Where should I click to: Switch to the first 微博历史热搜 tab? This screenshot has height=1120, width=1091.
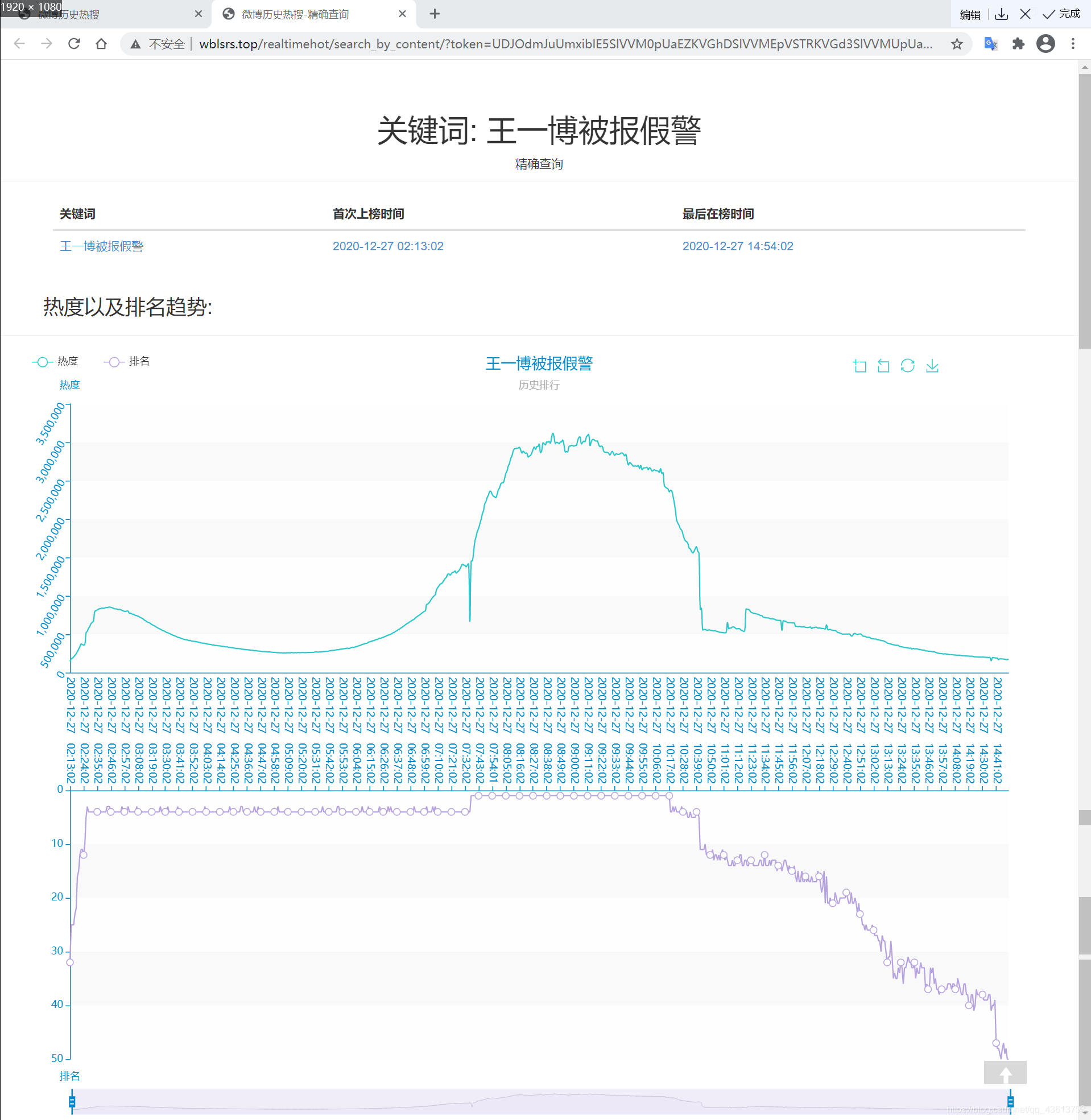106,14
